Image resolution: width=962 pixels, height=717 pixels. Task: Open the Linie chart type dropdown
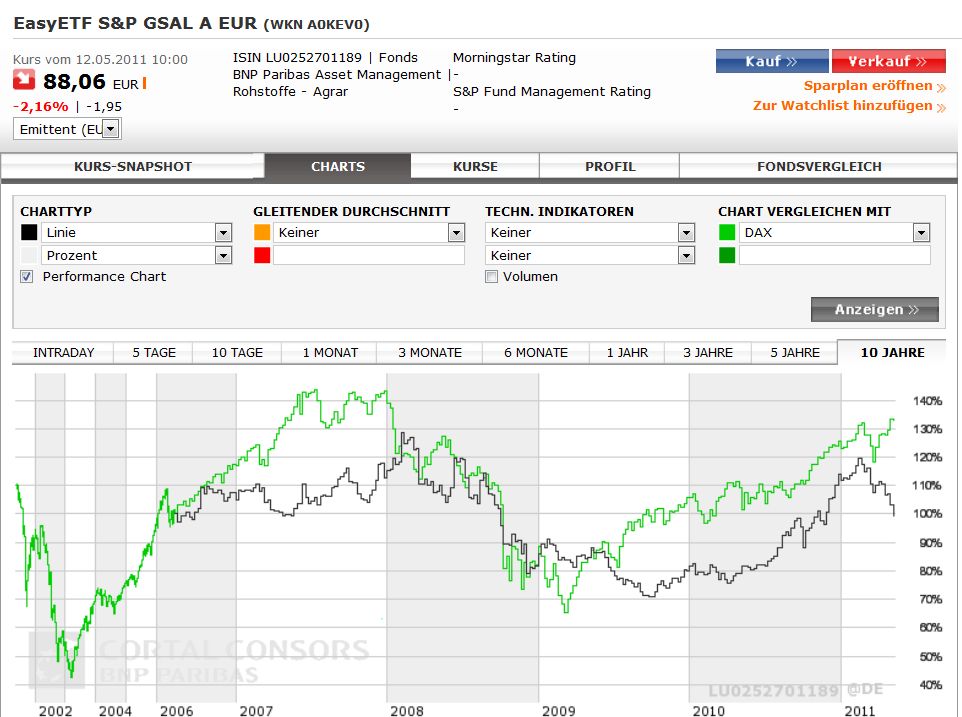[x=136, y=232]
